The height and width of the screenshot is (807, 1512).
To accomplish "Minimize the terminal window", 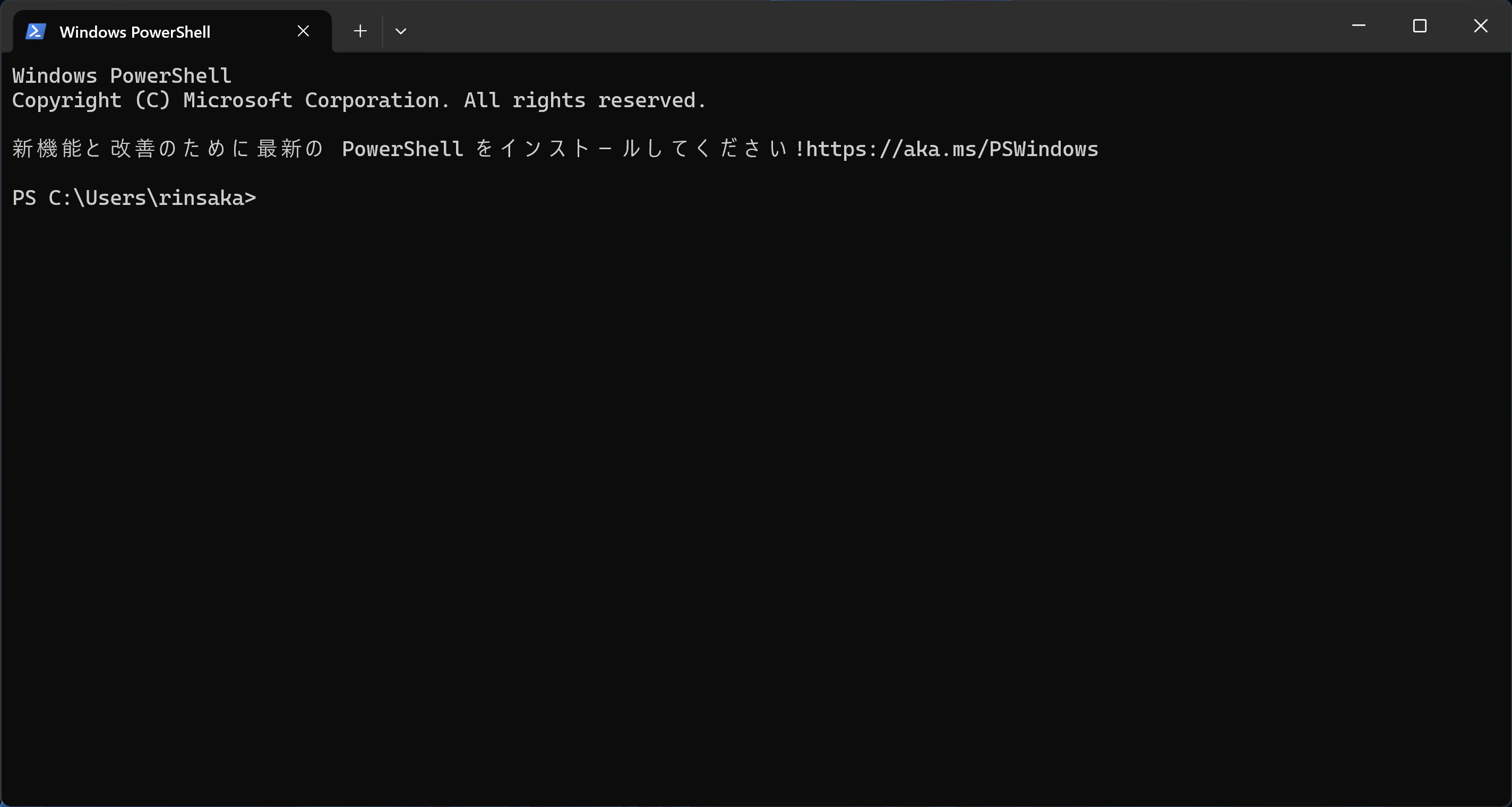I will point(1359,26).
